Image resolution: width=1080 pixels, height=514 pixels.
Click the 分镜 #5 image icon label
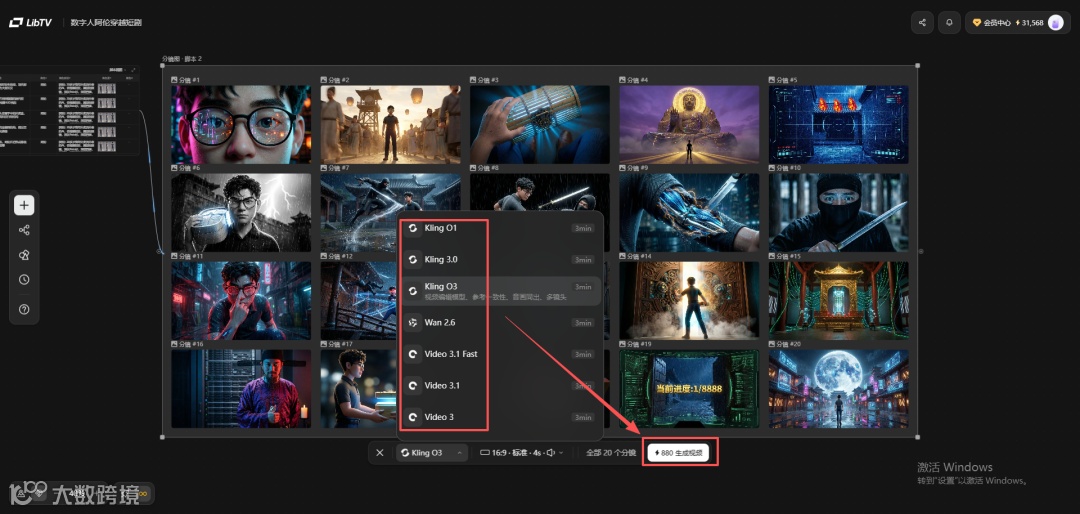tap(784, 80)
